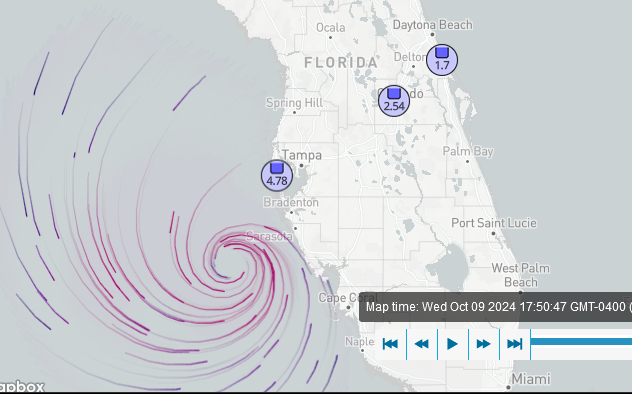
Task: Click the Palm Bay label
Action: [468, 151]
